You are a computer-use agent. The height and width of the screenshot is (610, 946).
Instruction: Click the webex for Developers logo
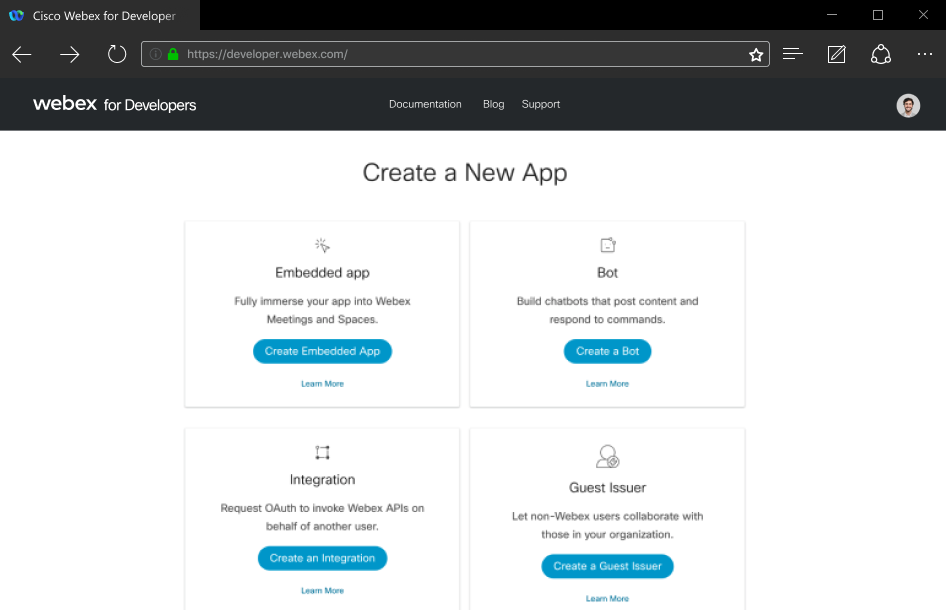tap(115, 104)
